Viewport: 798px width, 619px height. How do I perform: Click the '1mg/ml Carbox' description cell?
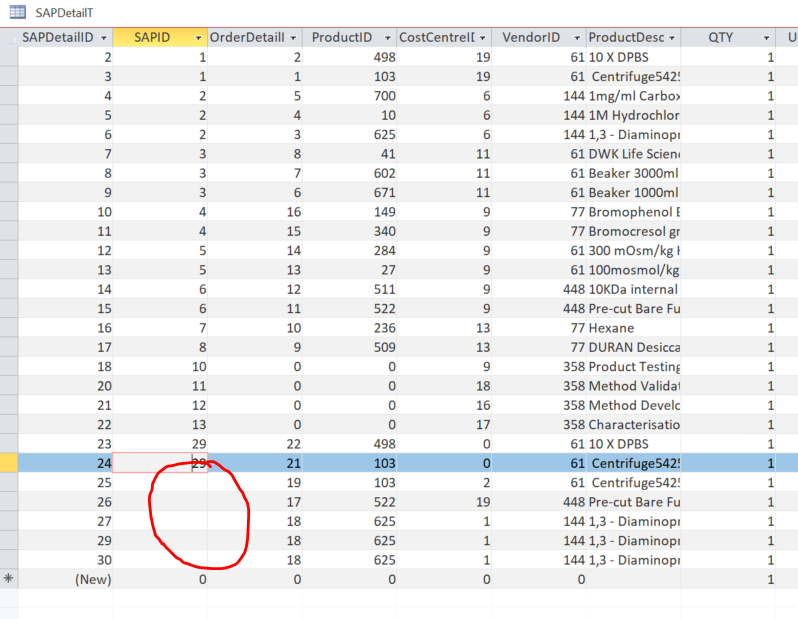coord(633,95)
